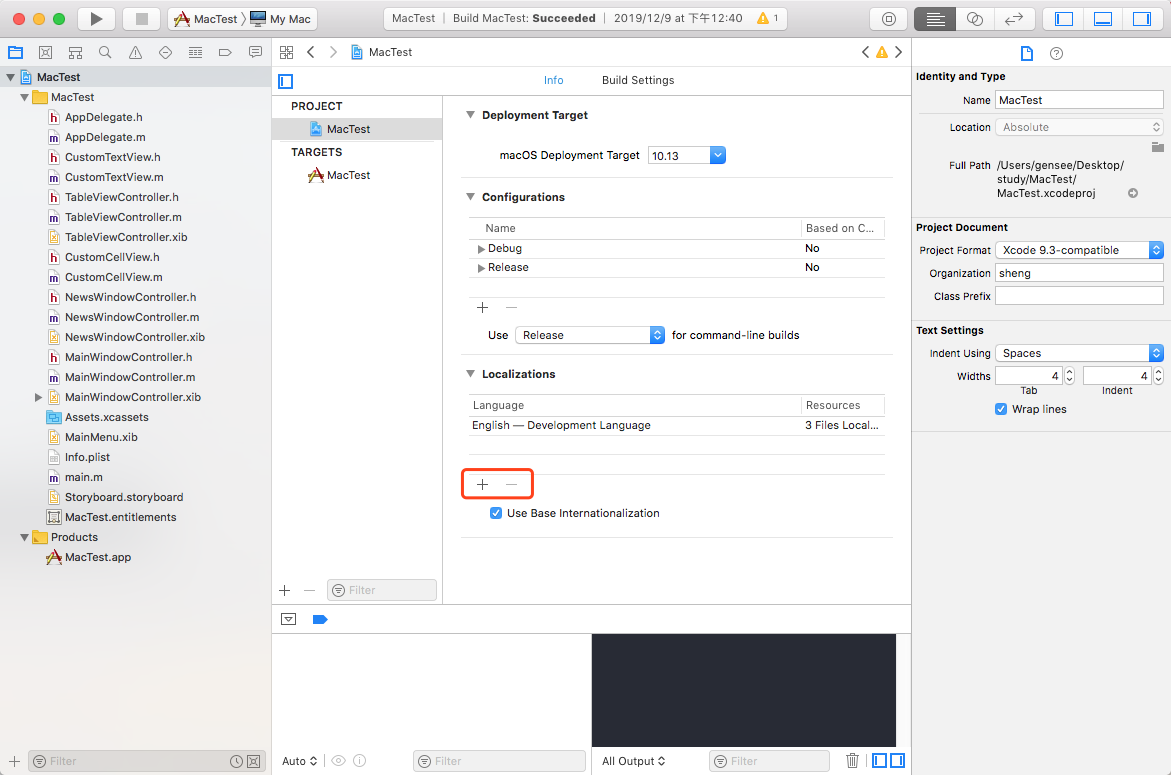Show the Quick Help inspector

pyautogui.click(x=1056, y=53)
